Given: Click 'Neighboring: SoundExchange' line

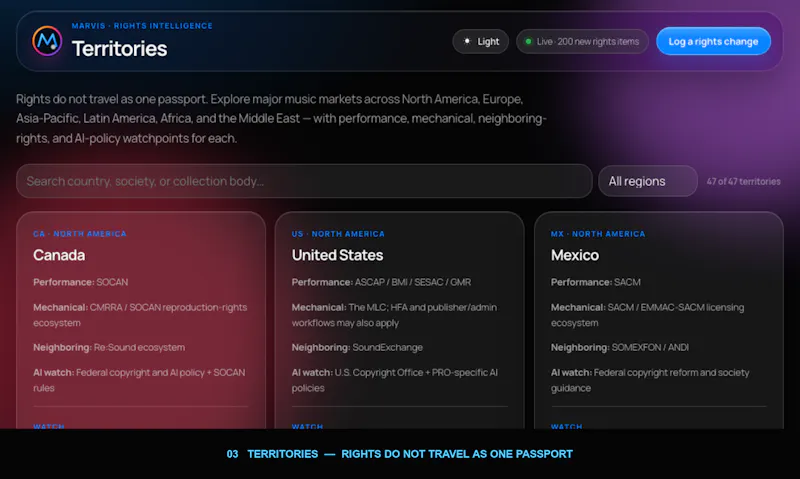Looking at the screenshot, I should coord(357,347).
